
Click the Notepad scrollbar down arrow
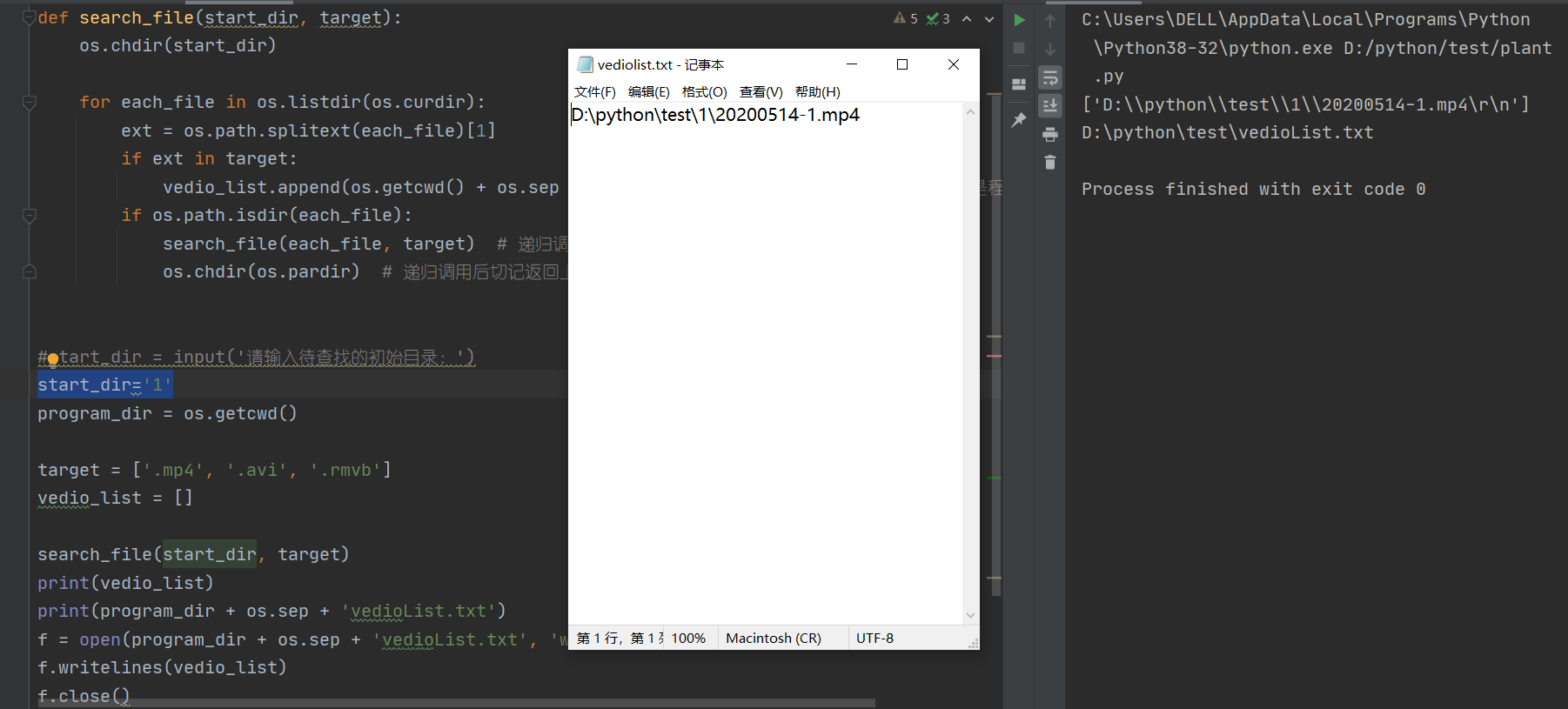point(970,615)
